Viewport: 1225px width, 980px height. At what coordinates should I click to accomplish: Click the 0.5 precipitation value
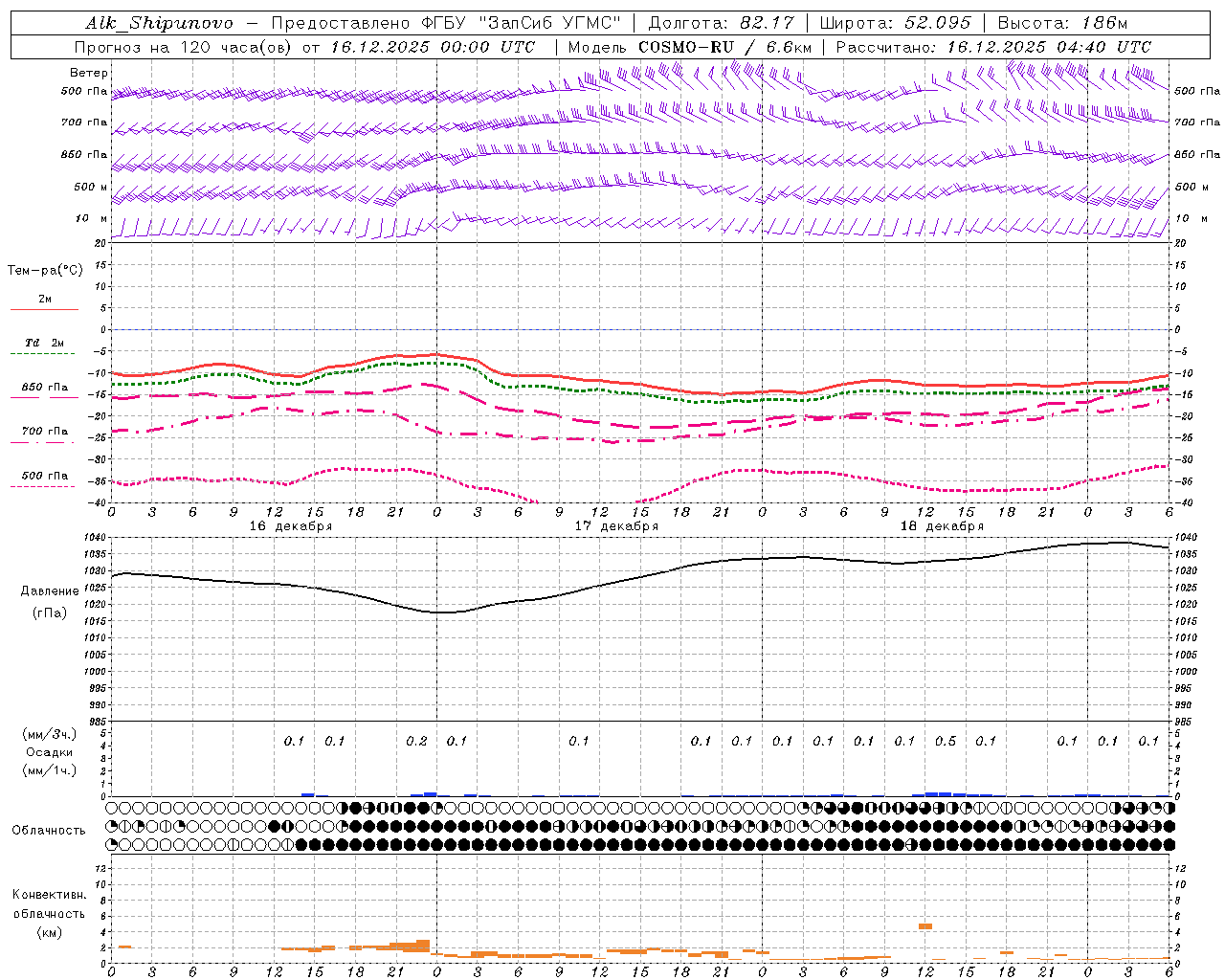pos(945,742)
